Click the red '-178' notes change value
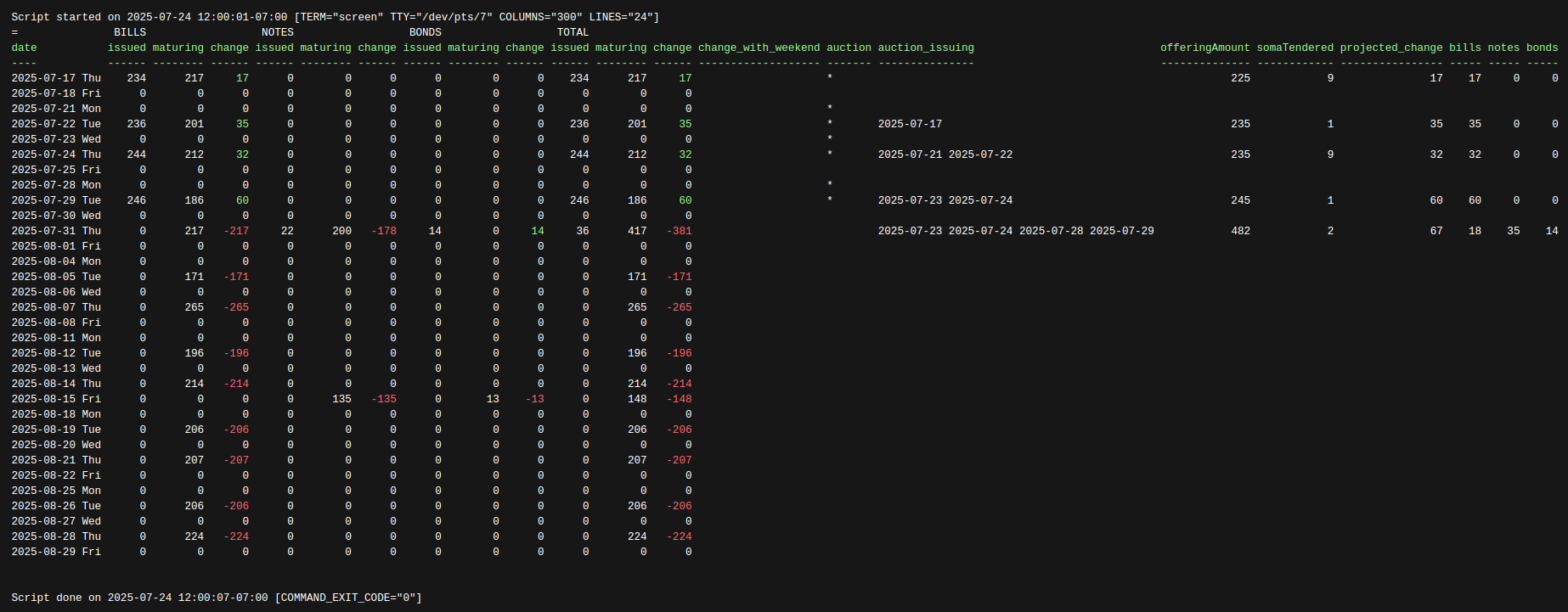 (384, 231)
